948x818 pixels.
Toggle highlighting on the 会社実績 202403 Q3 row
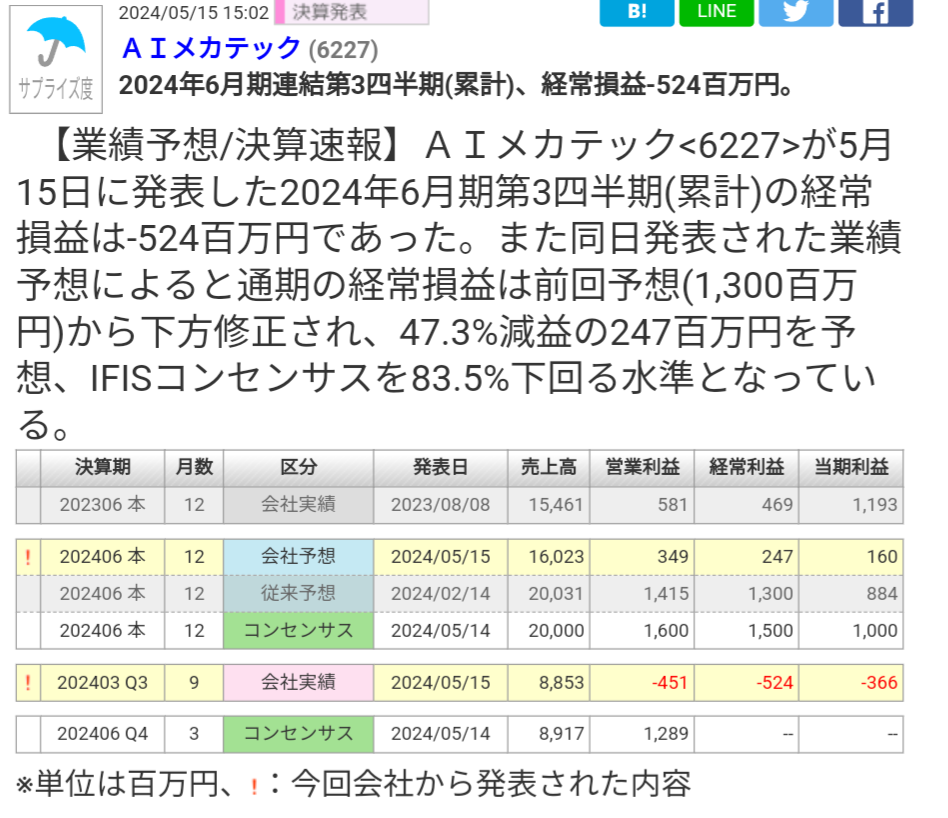coord(300,682)
